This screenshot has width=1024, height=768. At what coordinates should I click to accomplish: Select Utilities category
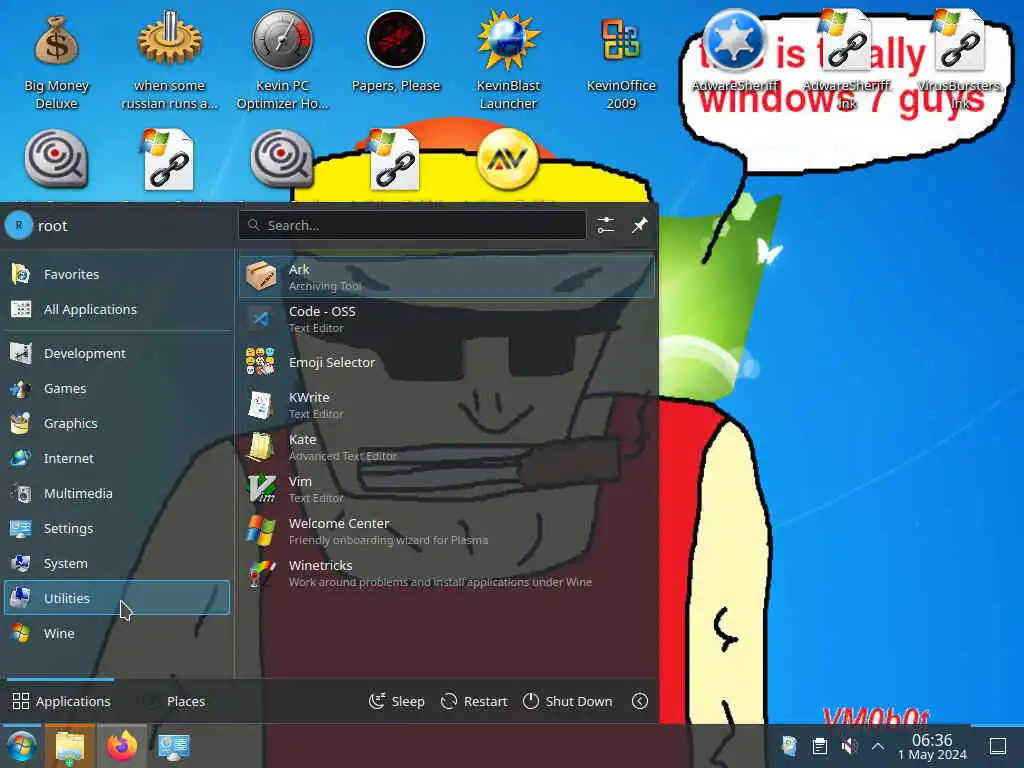(x=118, y=598)
